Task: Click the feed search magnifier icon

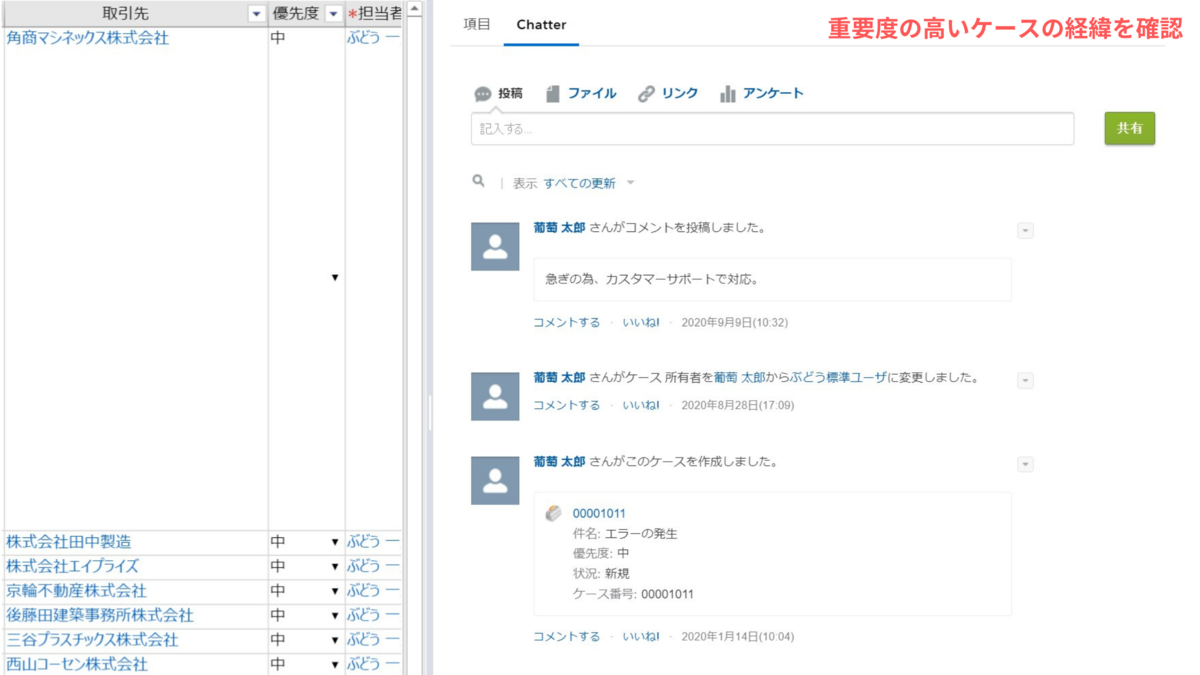Action: pyautogui.click(x=480, y=182)
